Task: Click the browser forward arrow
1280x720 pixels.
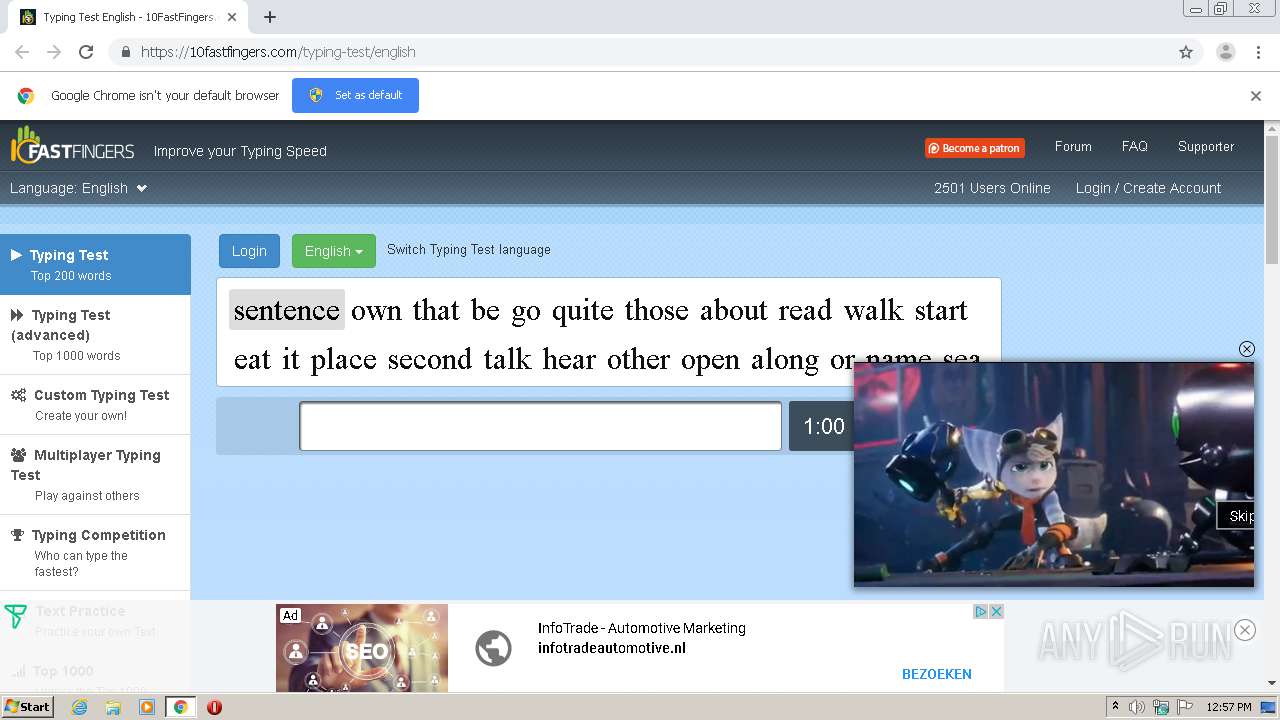Action: 54,52
